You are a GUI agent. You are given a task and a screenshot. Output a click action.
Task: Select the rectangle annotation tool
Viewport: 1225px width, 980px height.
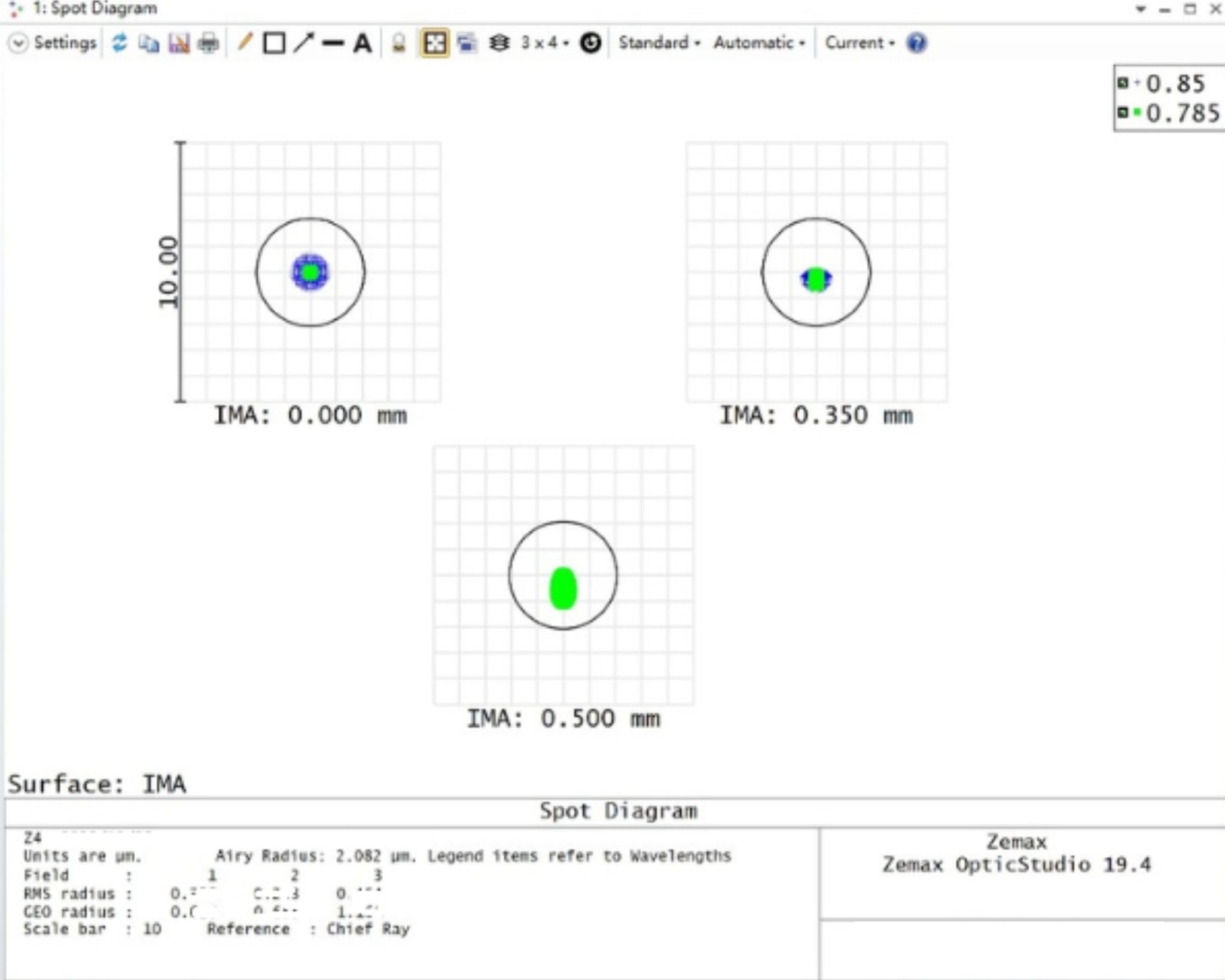click(x=273, y=42)
